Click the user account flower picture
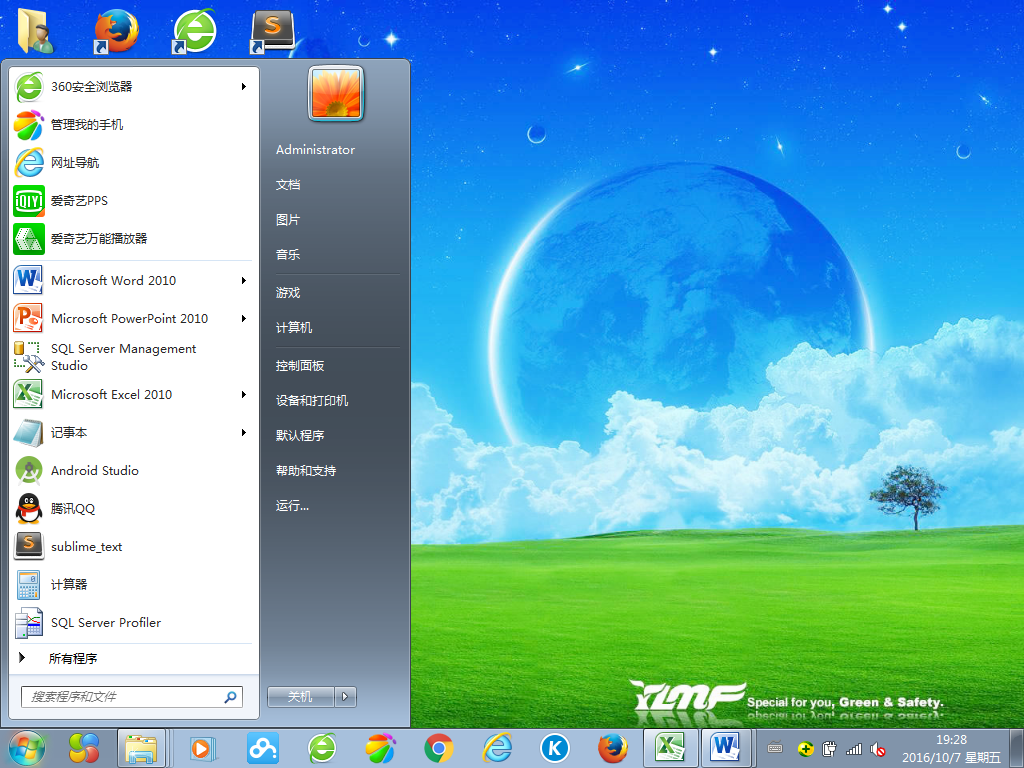Screen dimensions: 1024x768 tap(336, 93)
